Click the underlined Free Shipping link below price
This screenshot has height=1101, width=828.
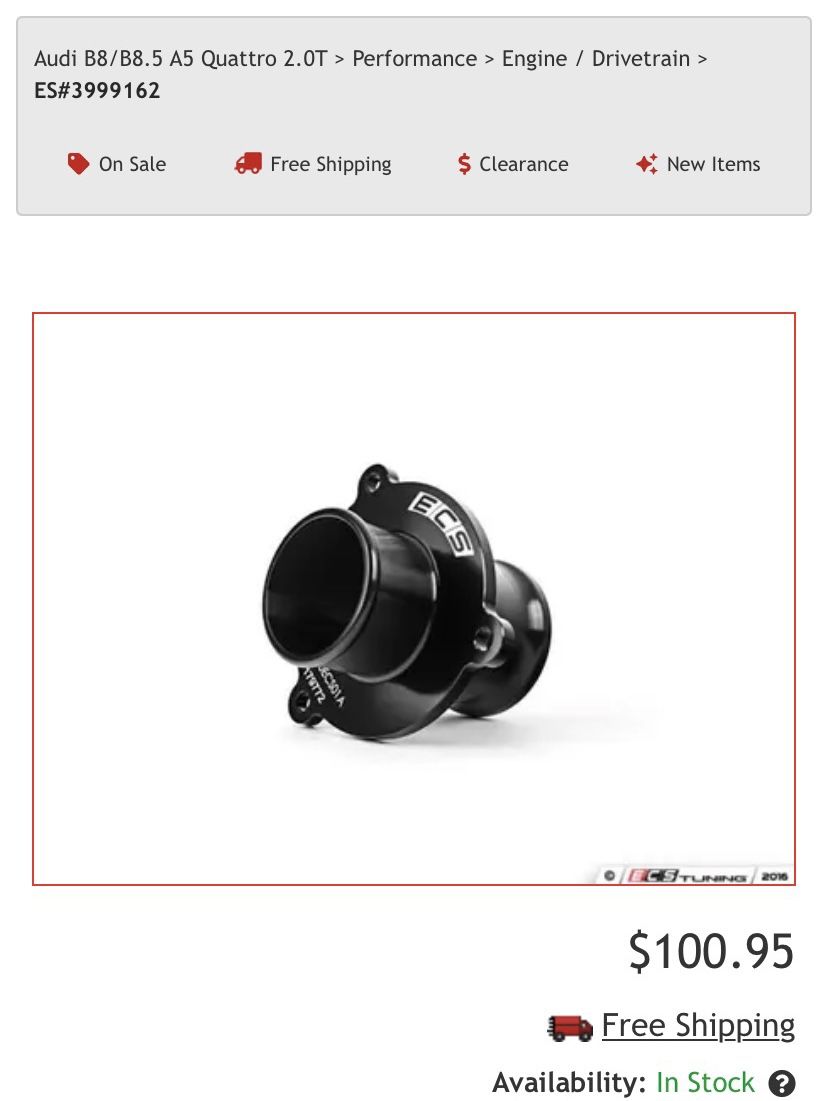[698, 1025]
